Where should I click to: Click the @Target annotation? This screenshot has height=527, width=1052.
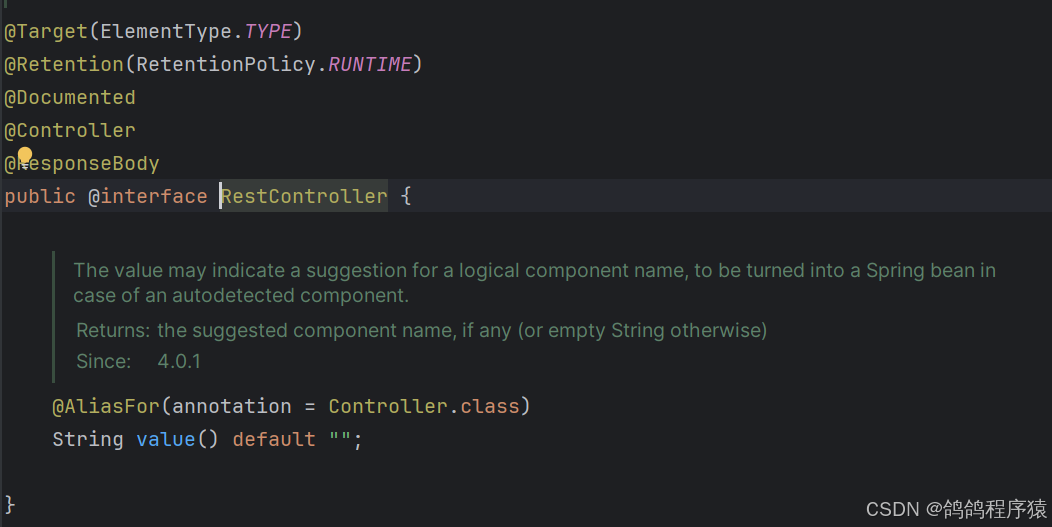point(46,32)
